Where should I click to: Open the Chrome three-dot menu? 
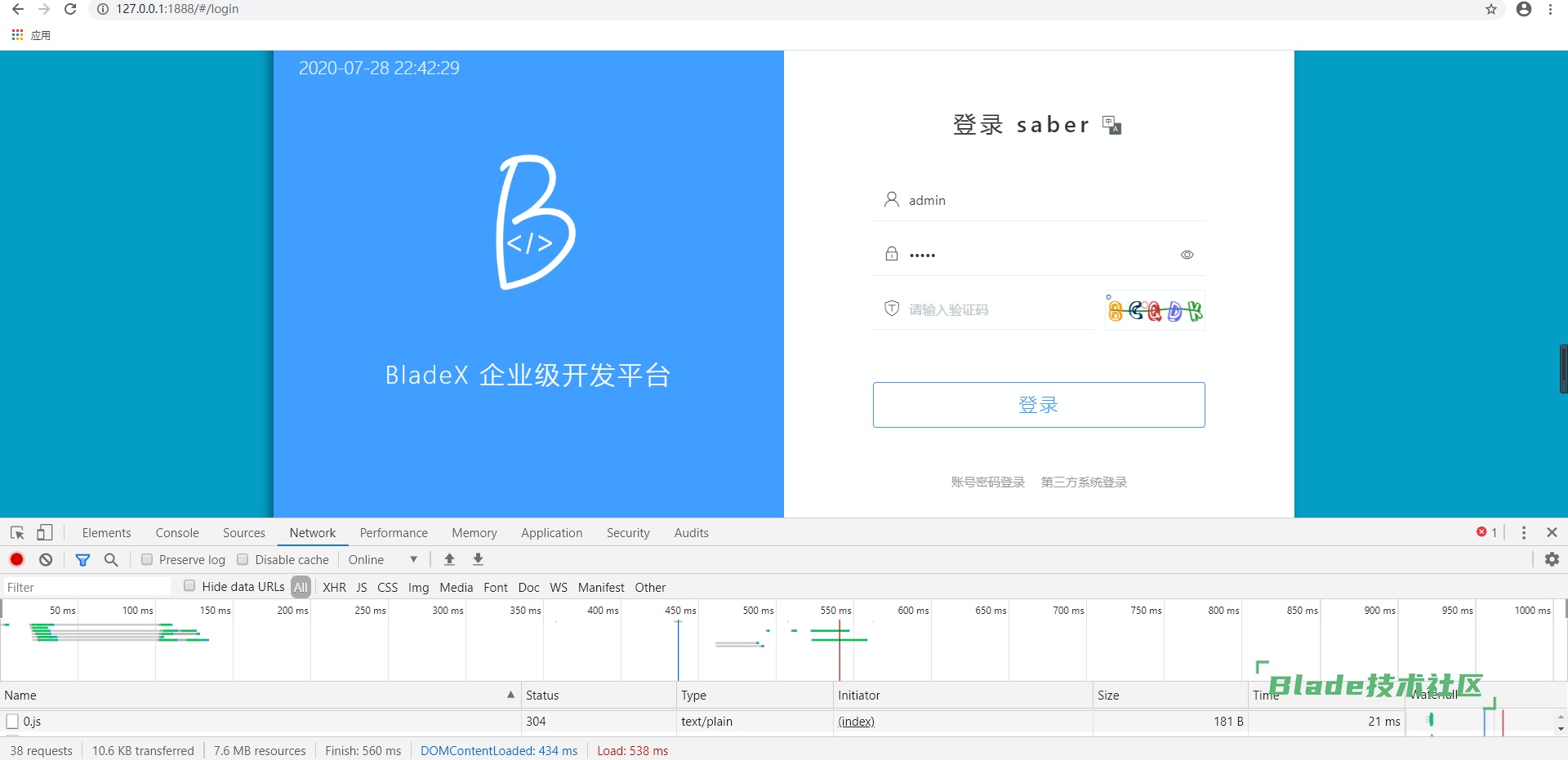coord(1550,9)
